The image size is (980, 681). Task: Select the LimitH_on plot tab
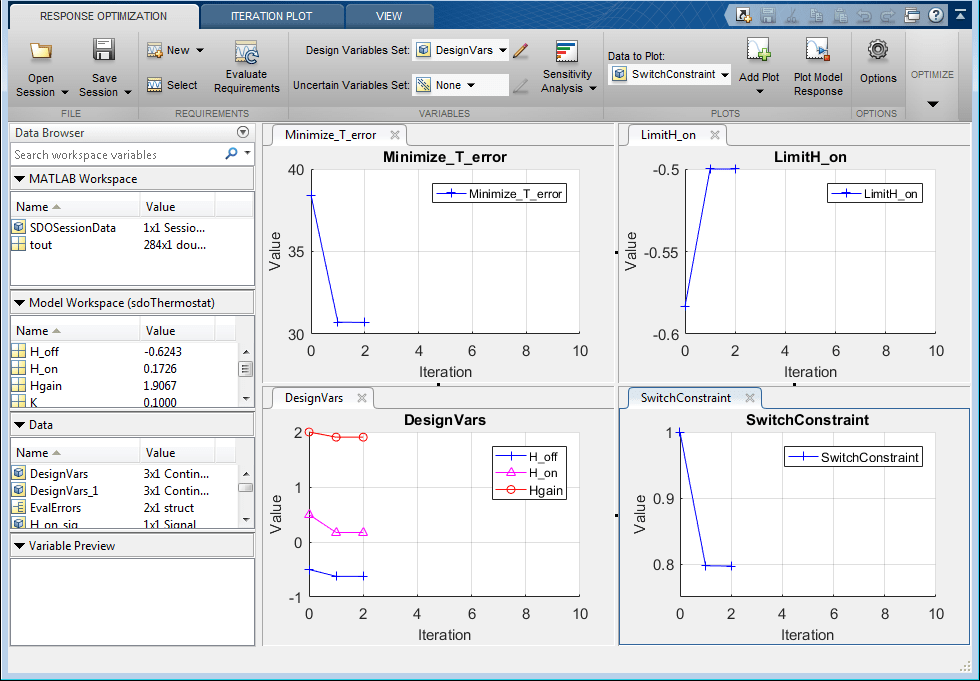coord(668,135)
